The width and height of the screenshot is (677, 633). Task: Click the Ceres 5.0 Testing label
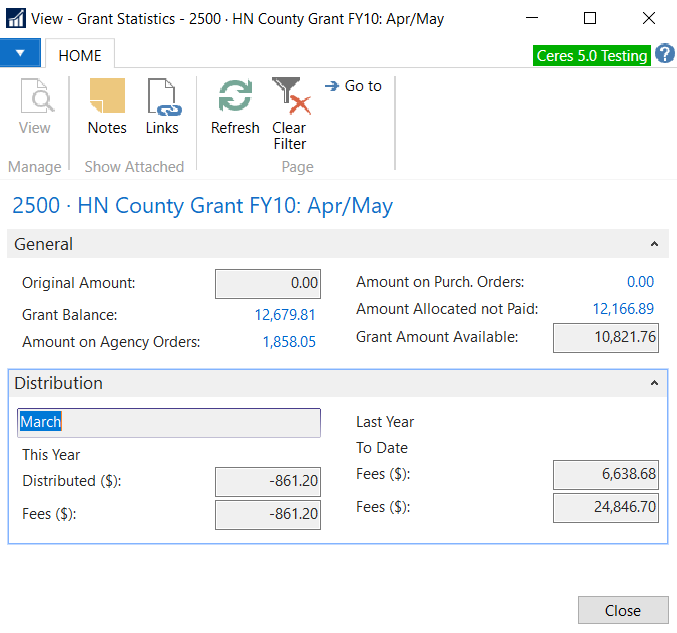[x=591, y=56]
